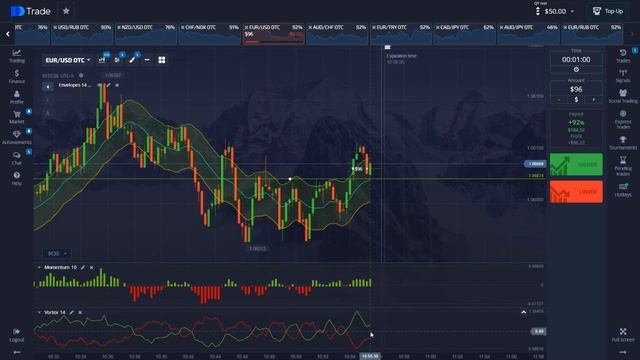Screen dimensions: 640x360
Task: Add current asset to favorites star
Action: point(66,11)
